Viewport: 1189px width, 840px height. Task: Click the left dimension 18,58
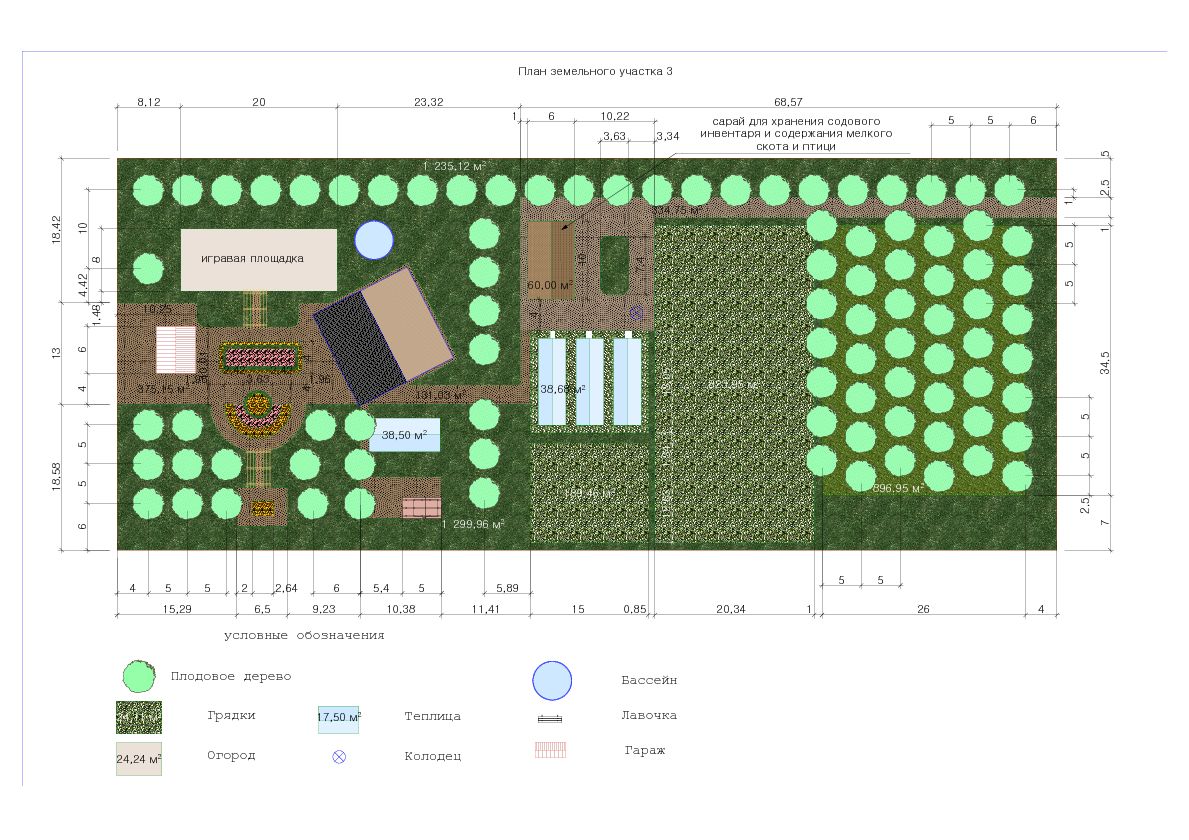(55, 477)
